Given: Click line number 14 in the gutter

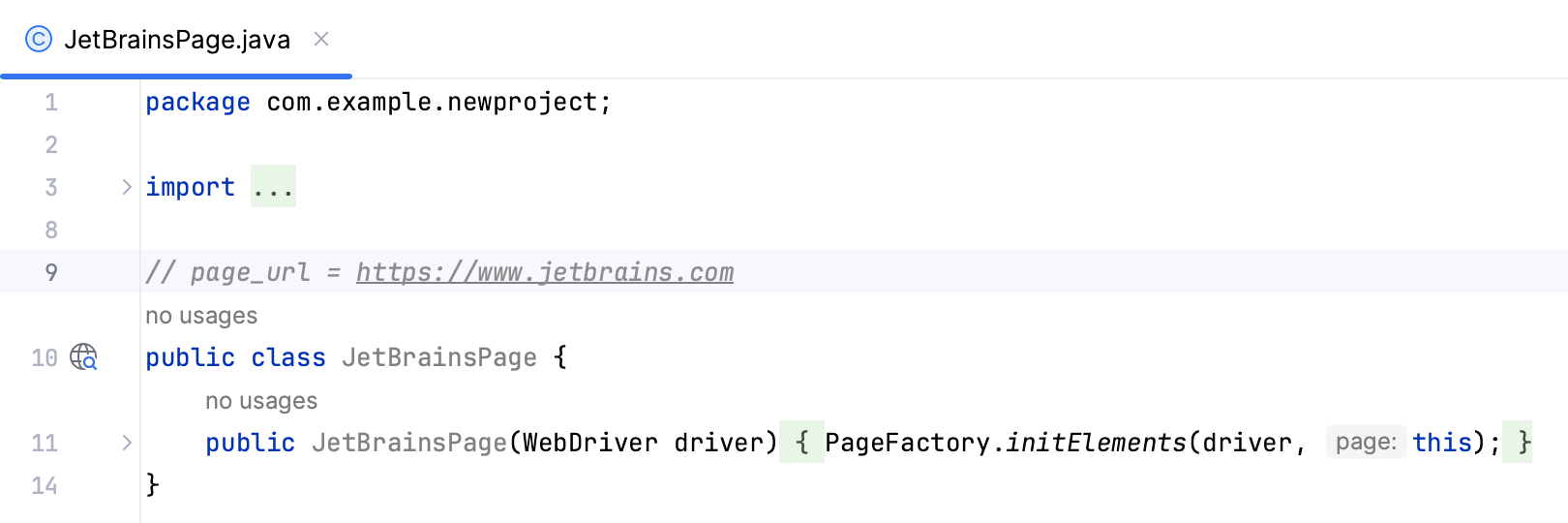Looking at the screenshot, I should coord(45,485).
